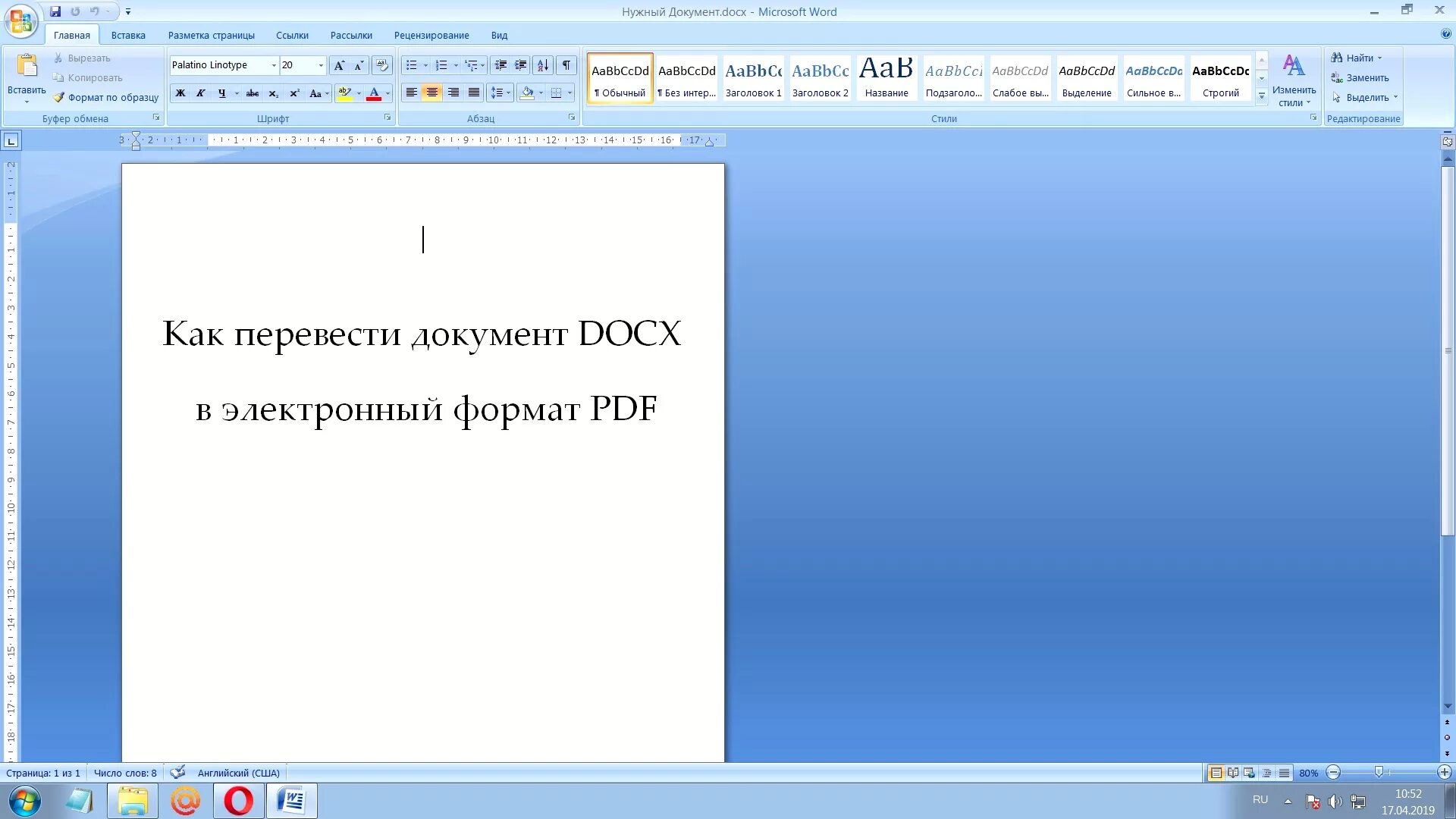
Task: Switch to draft view
Action: 1283,773
